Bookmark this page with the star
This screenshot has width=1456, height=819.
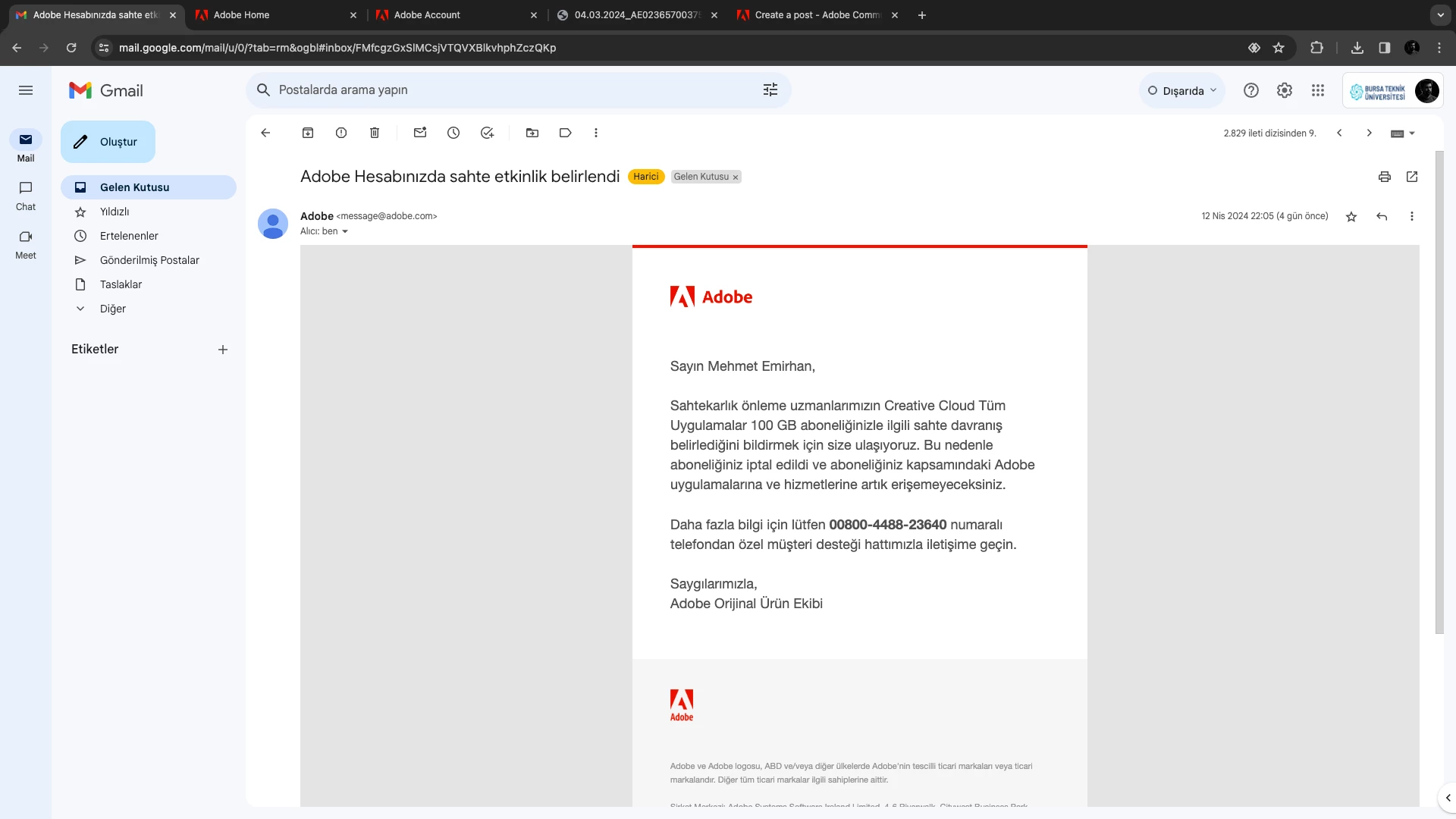click(1279, 48)
